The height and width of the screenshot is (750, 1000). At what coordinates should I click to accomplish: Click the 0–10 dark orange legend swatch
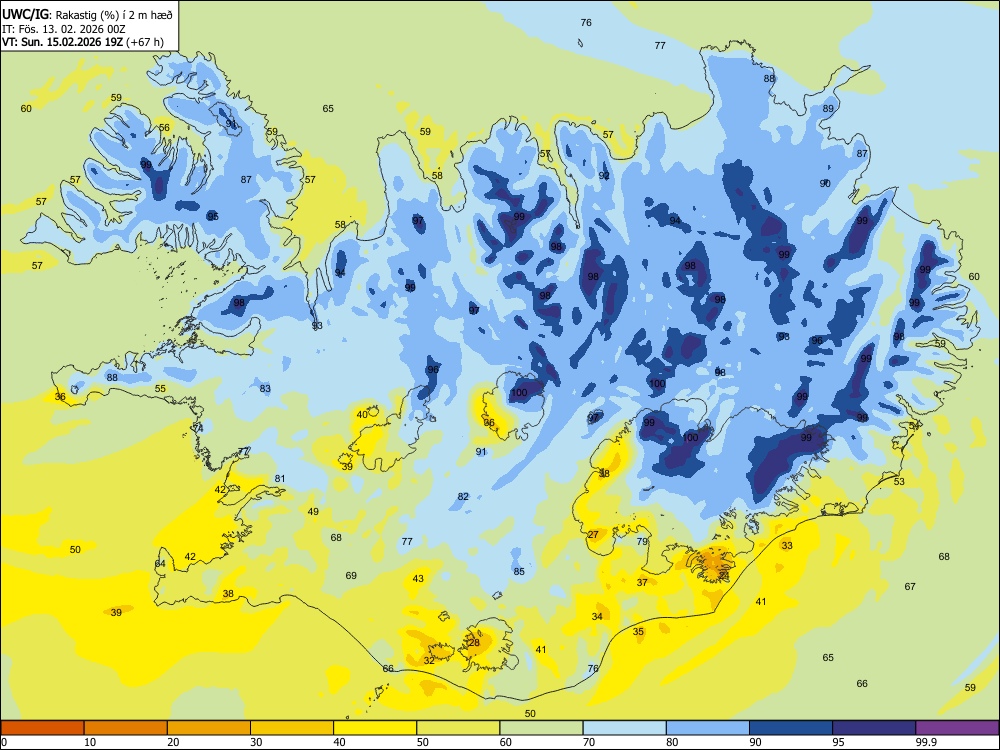point(42,728)
